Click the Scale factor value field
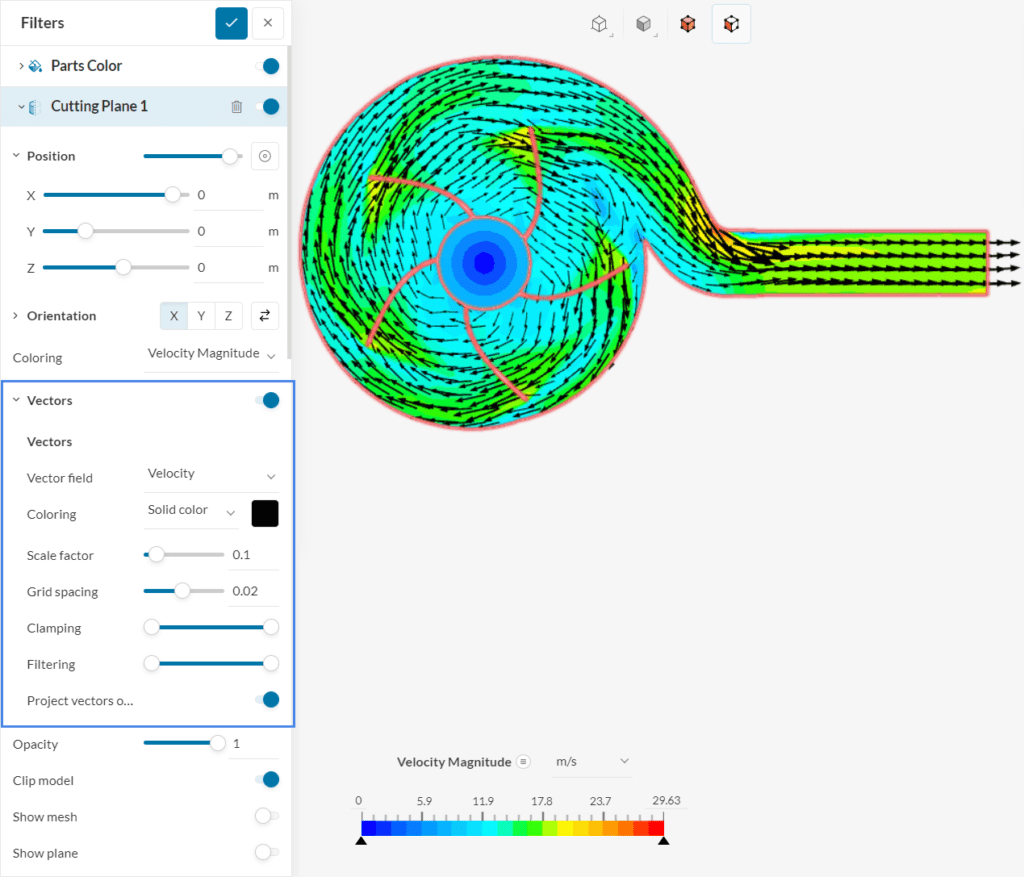This screenshot has height=877, width=1024. [x=253, y=554]
